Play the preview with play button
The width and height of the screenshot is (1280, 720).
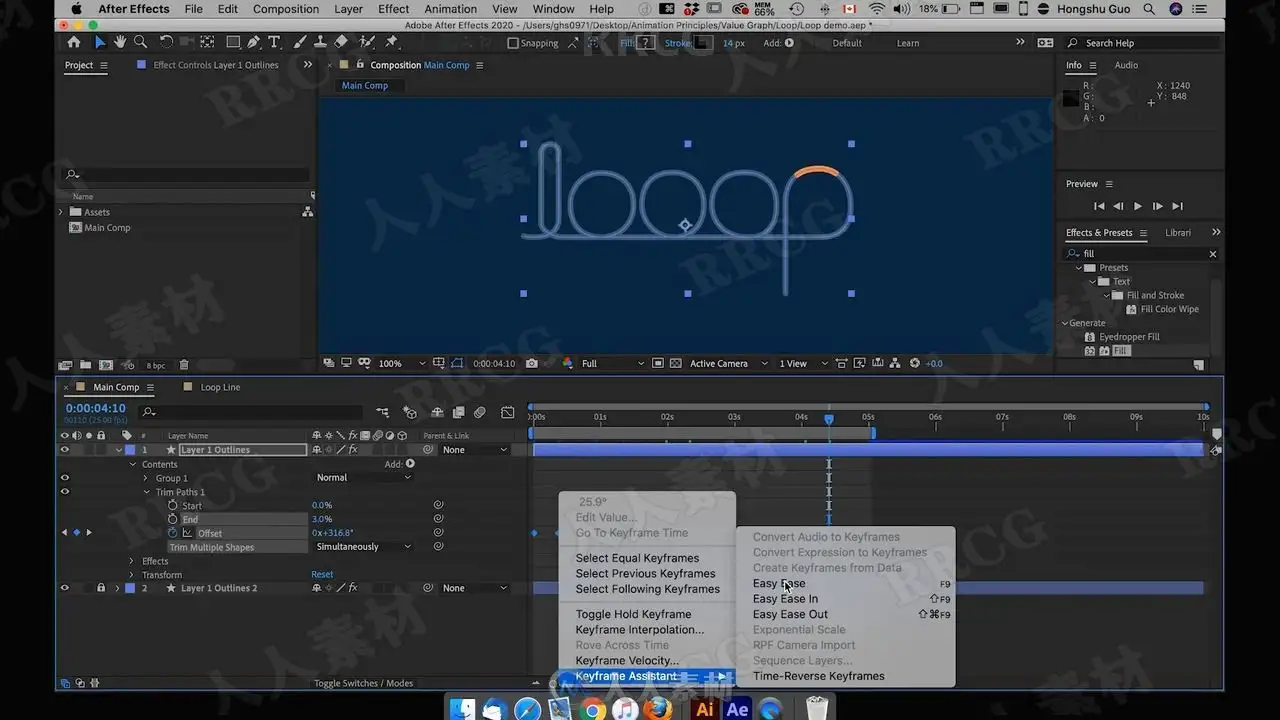point(1137,206)
